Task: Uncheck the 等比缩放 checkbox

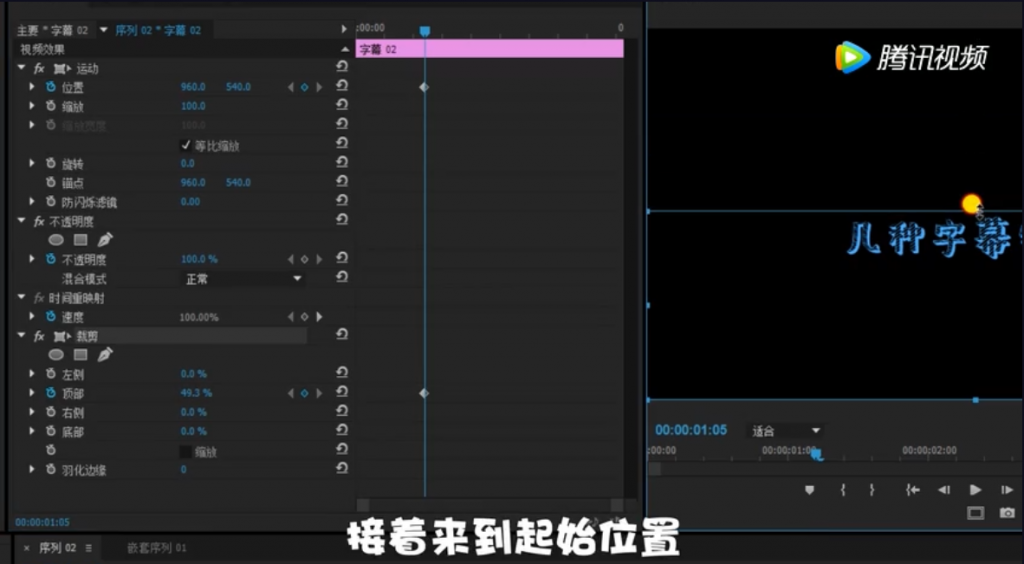Action: tap(186, 145)
